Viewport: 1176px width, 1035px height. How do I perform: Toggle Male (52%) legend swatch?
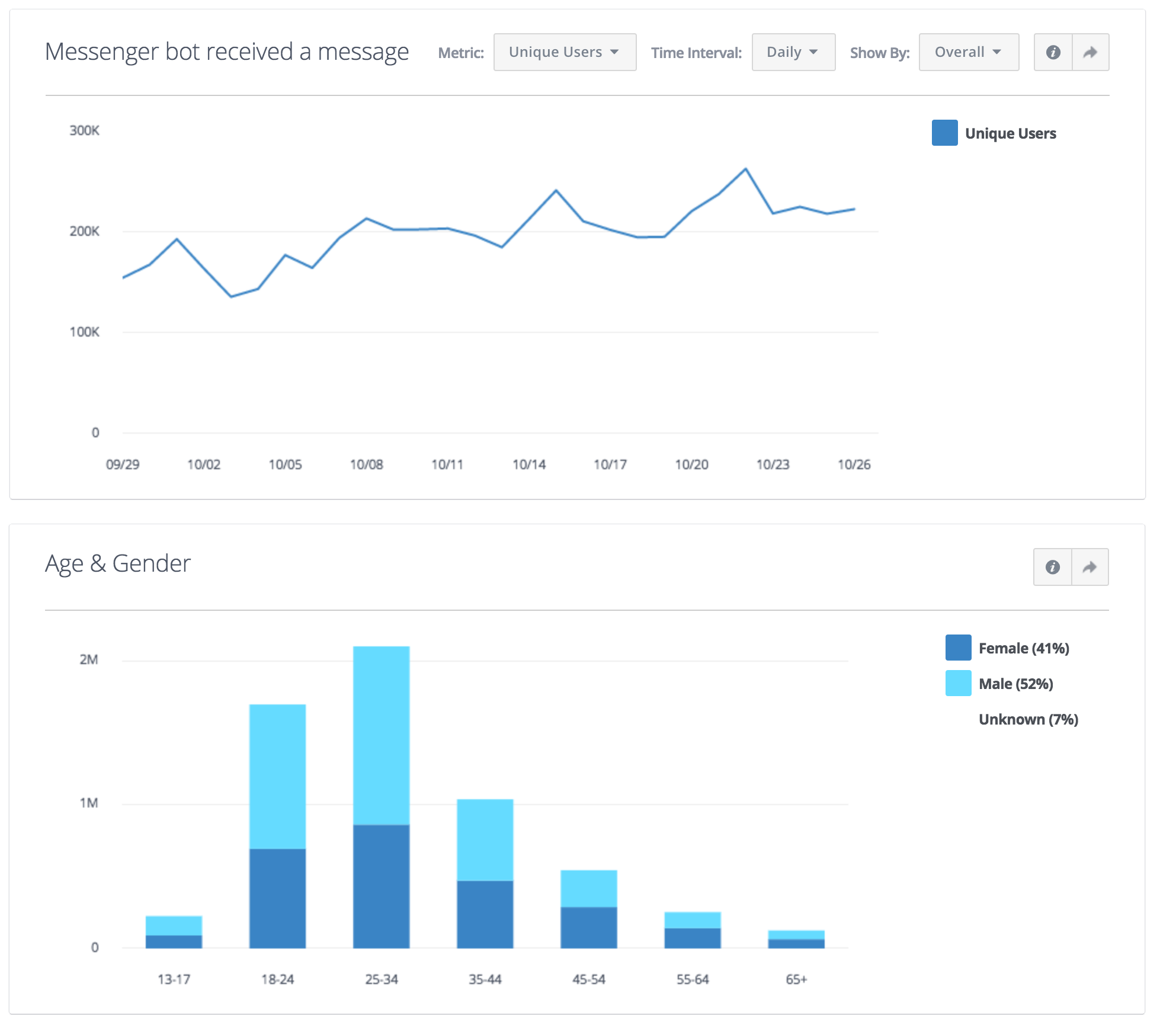(958, 683)
